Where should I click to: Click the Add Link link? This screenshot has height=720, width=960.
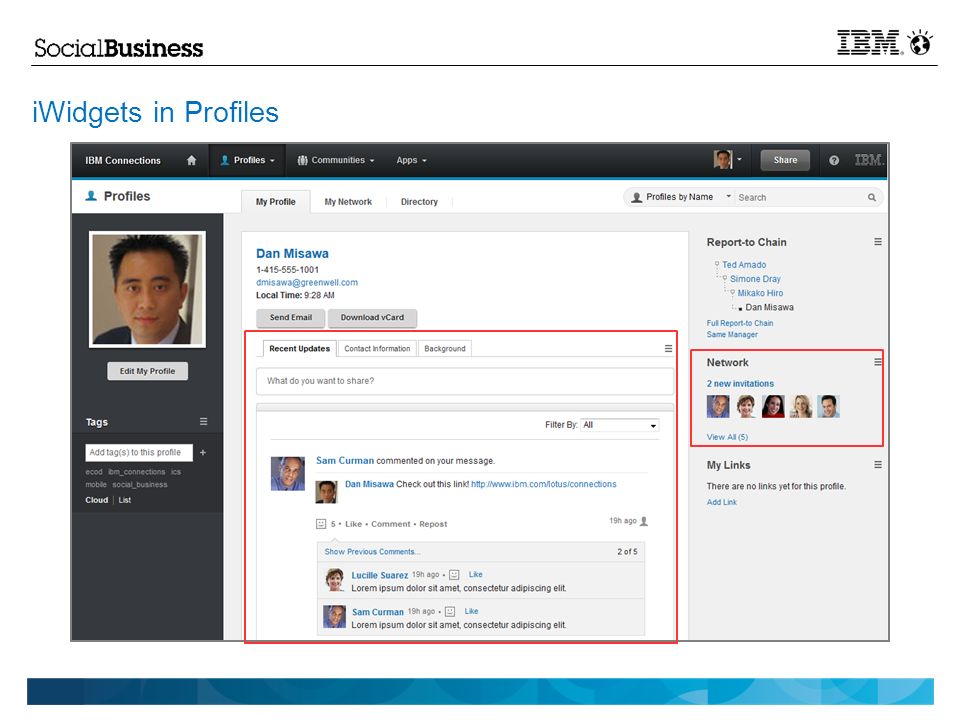point(721,502)
